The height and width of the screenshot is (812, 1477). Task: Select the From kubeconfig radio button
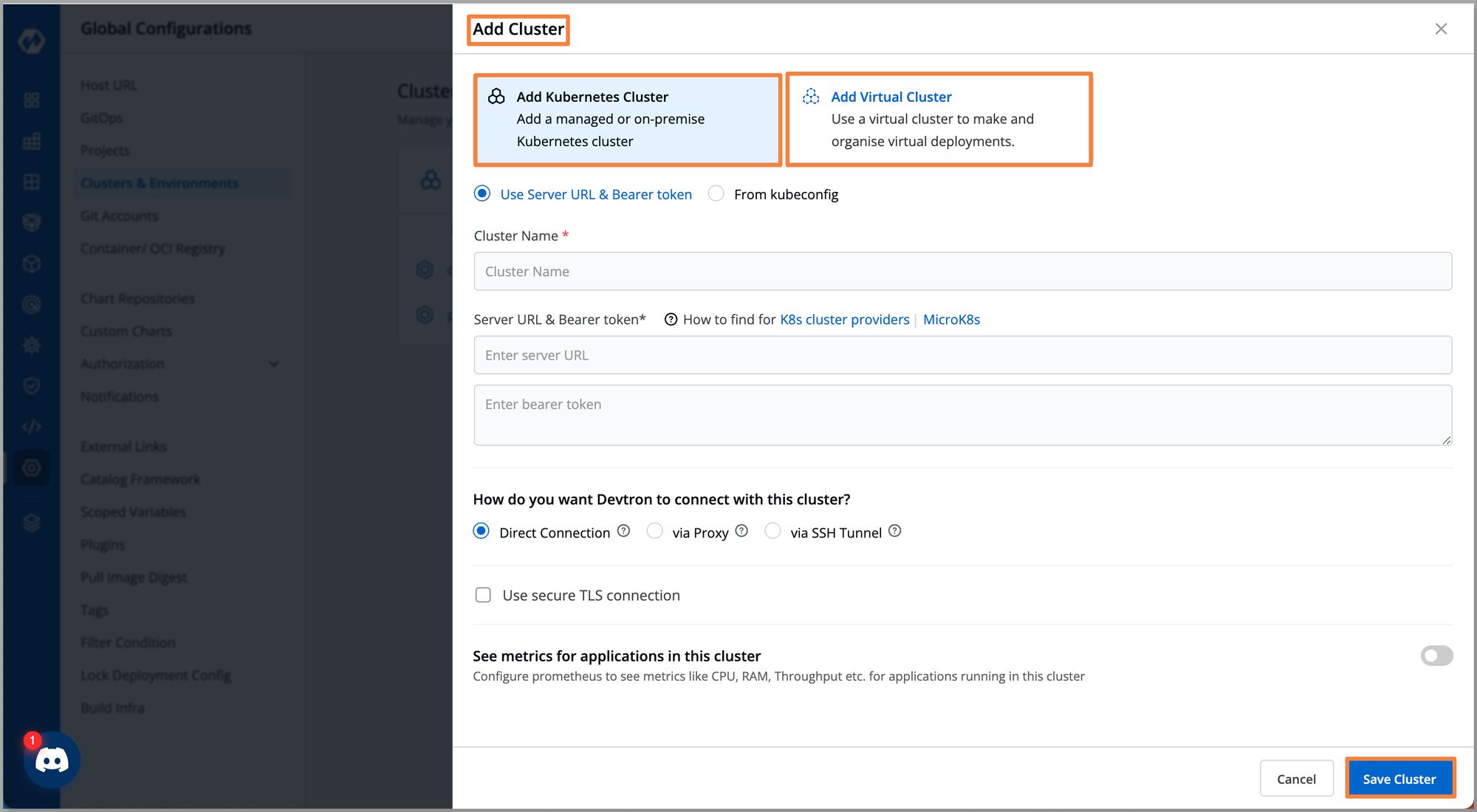click(715, 194)
